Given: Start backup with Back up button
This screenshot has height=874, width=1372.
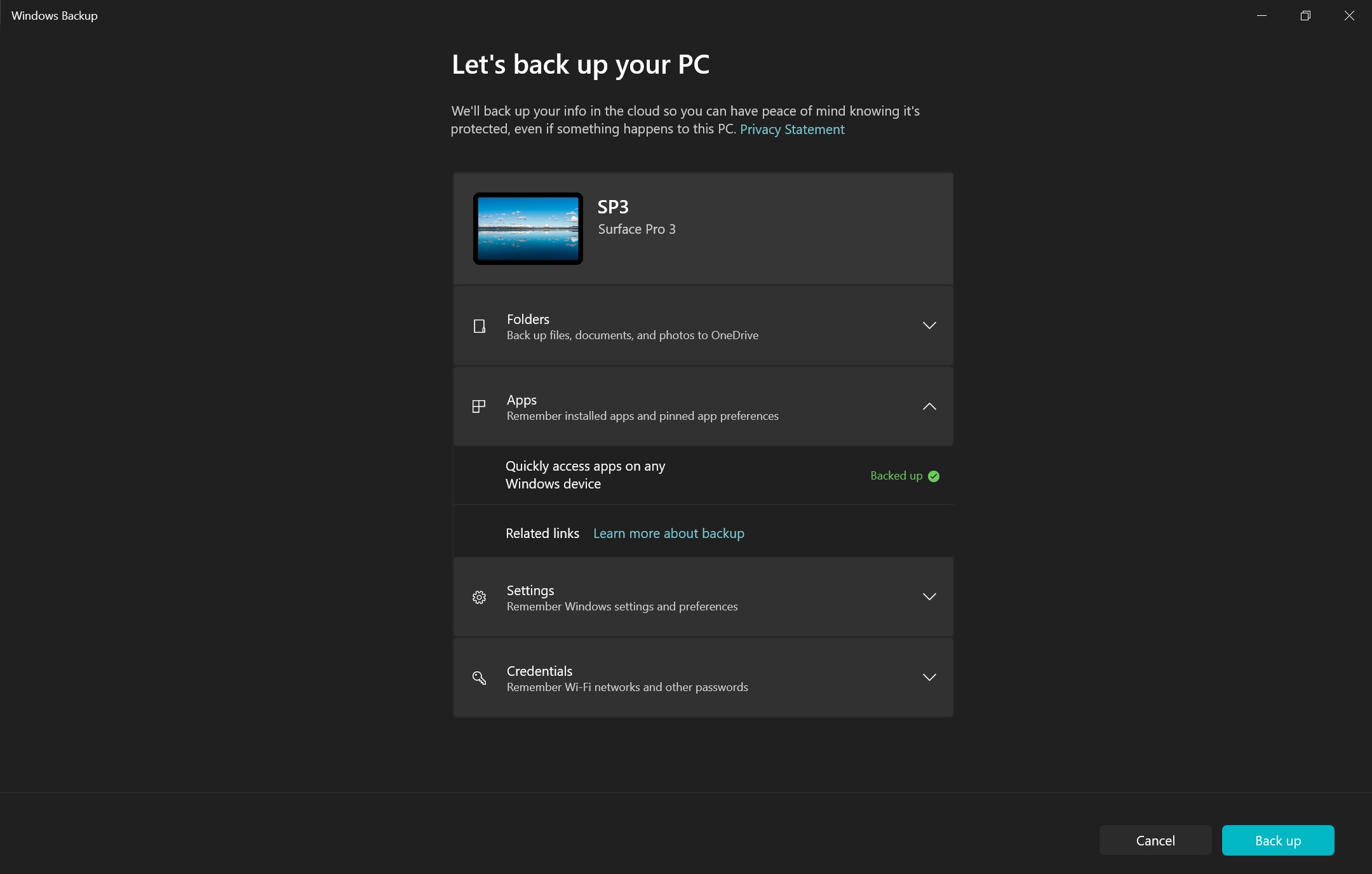Looking at the screenshot, I should pos(1278,840).
